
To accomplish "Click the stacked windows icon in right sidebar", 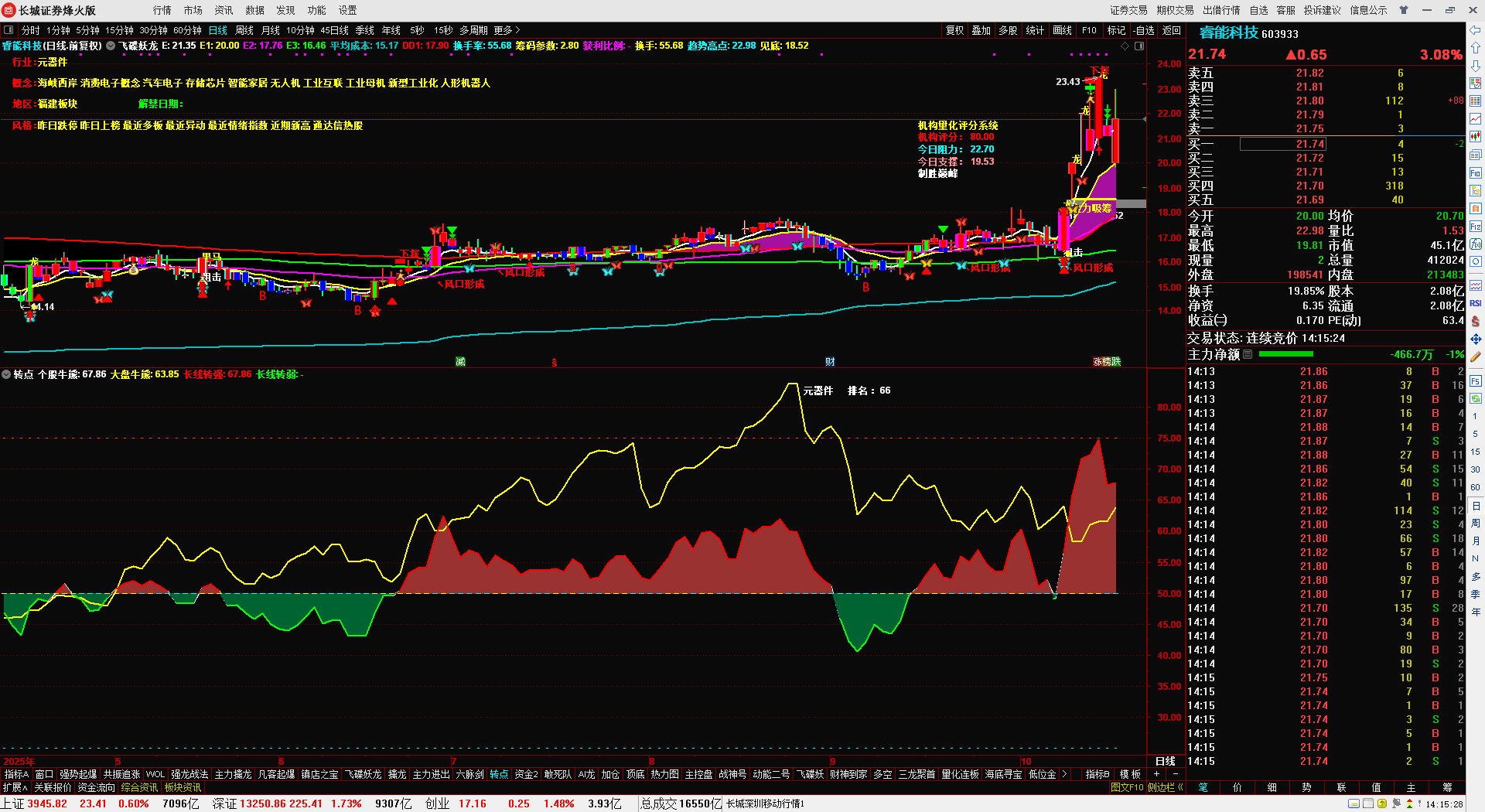I will point(1476,155).
